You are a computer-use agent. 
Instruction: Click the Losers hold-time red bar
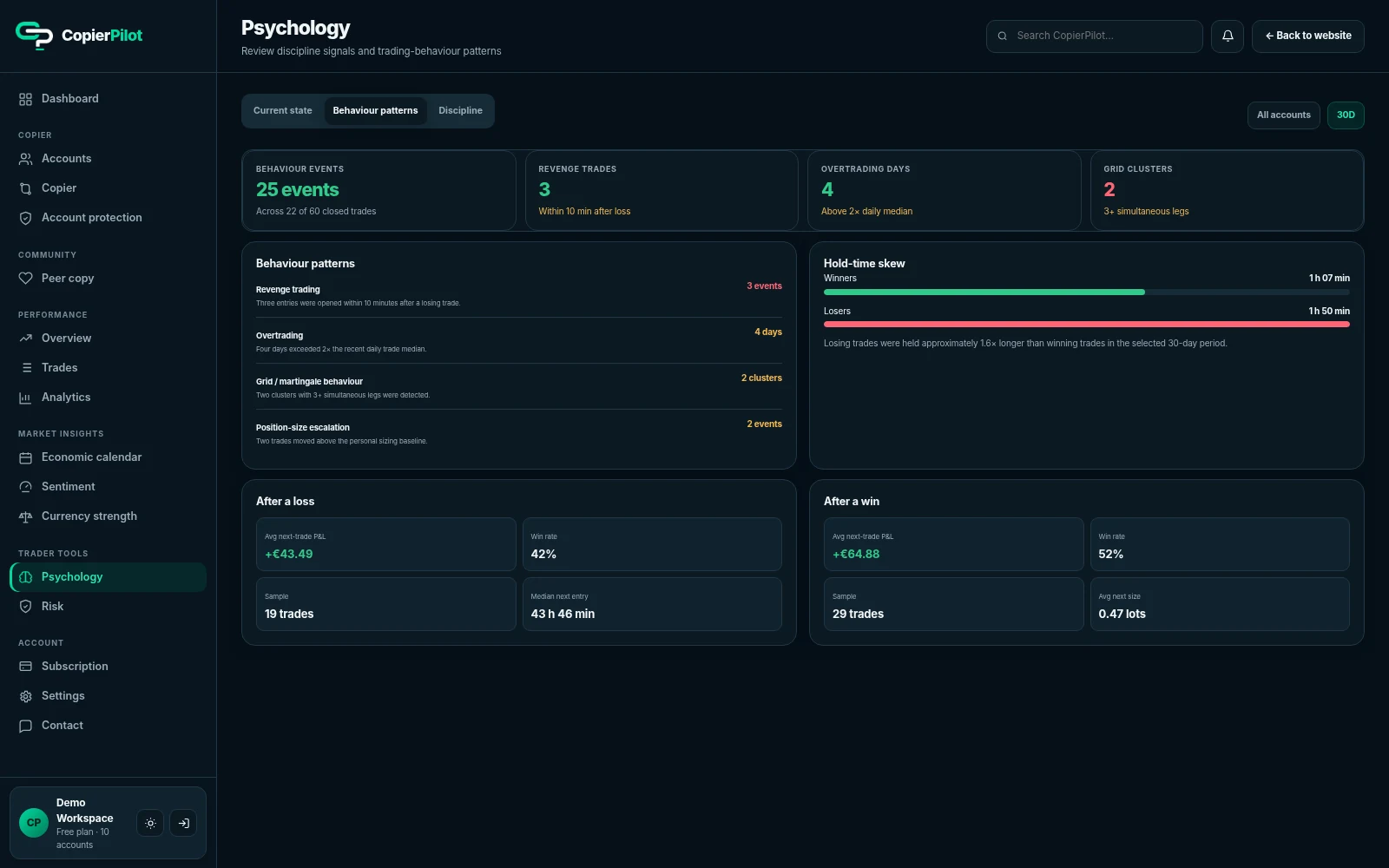pyautogui.click(x=1087, y=325)
